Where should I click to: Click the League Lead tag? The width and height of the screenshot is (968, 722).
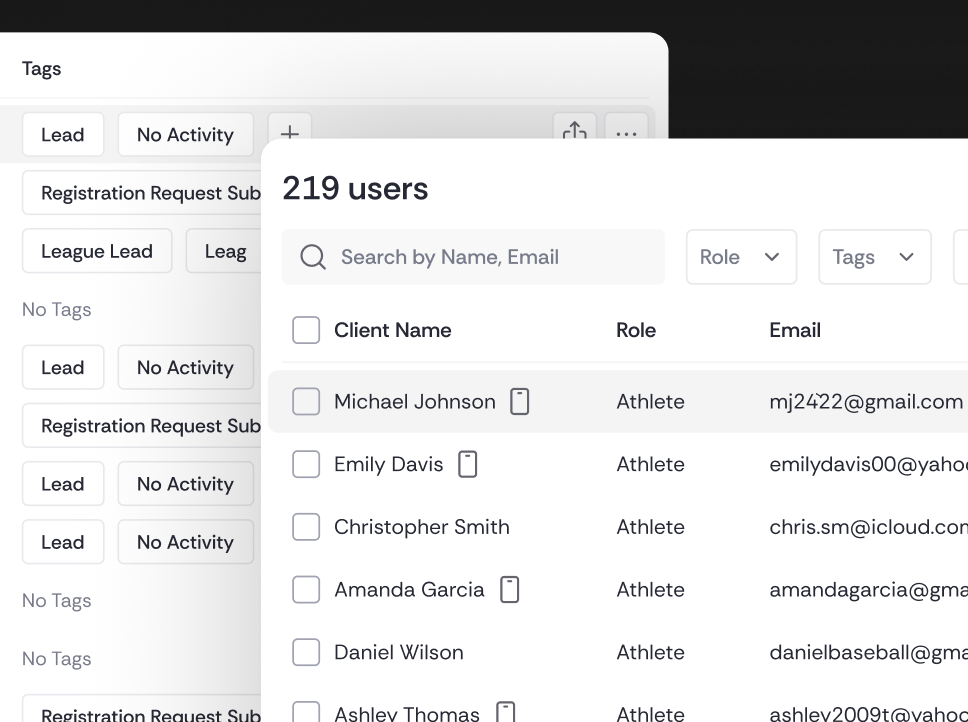pos(97,251)
